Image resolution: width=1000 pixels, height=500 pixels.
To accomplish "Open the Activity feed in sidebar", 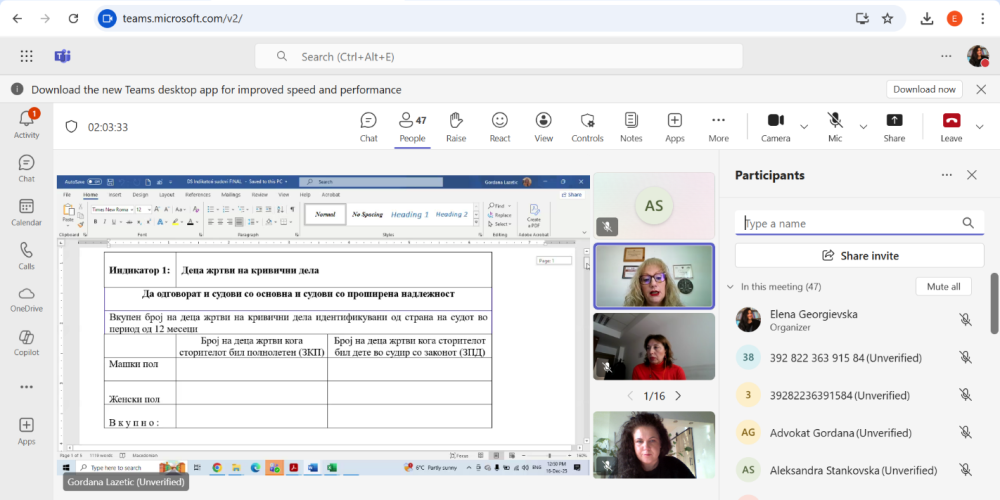I will [27, 124].
